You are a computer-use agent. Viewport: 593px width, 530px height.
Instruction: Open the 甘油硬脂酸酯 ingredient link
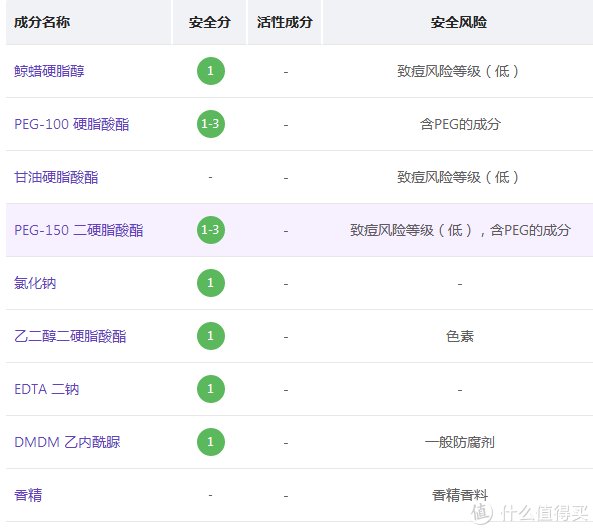click(x=56, y=177)
